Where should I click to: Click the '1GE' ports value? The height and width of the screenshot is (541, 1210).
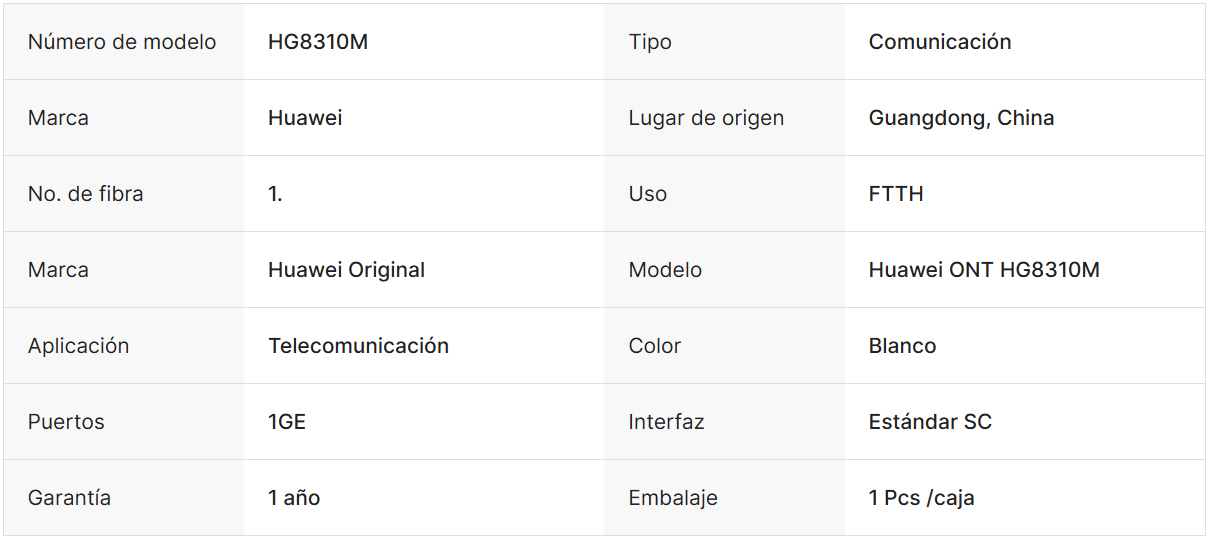[287, 422]
